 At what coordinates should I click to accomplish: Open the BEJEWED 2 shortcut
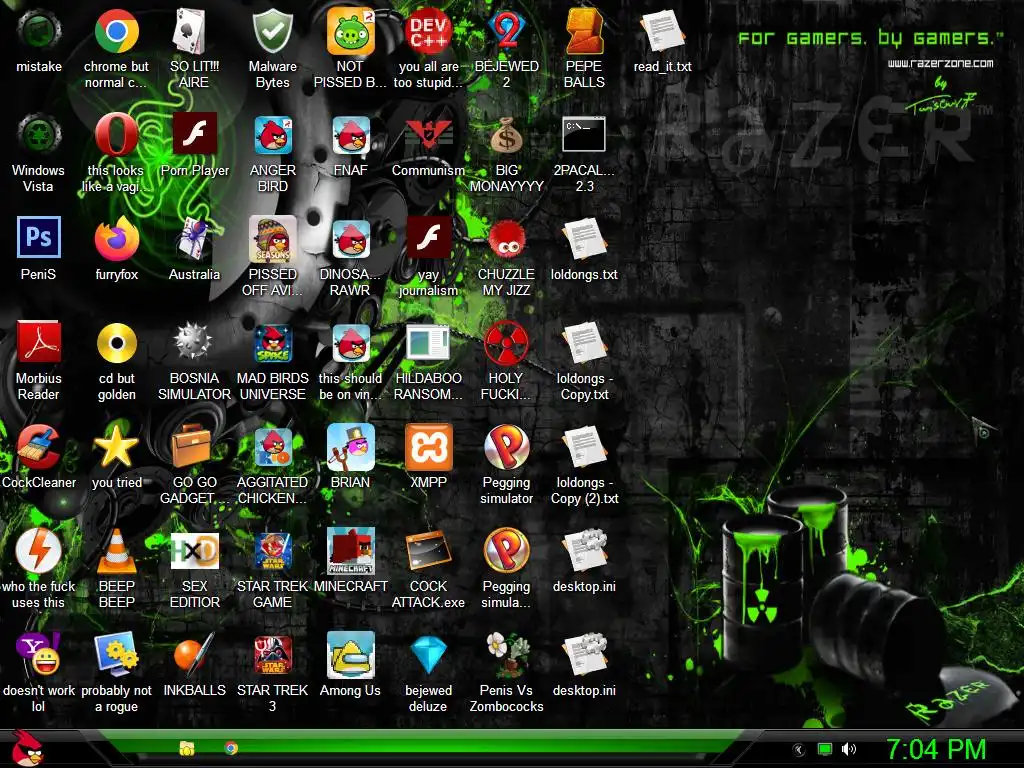(x=506, y=31)
